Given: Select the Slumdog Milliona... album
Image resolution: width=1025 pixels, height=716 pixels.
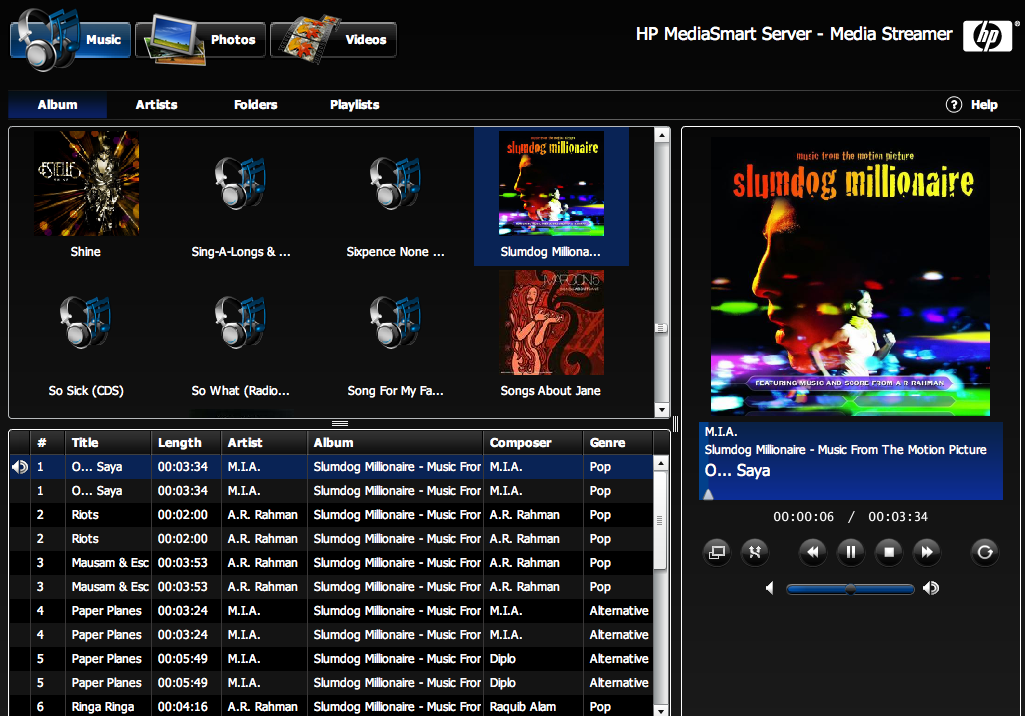Looking at the screenshot, I should coord(551,196).
